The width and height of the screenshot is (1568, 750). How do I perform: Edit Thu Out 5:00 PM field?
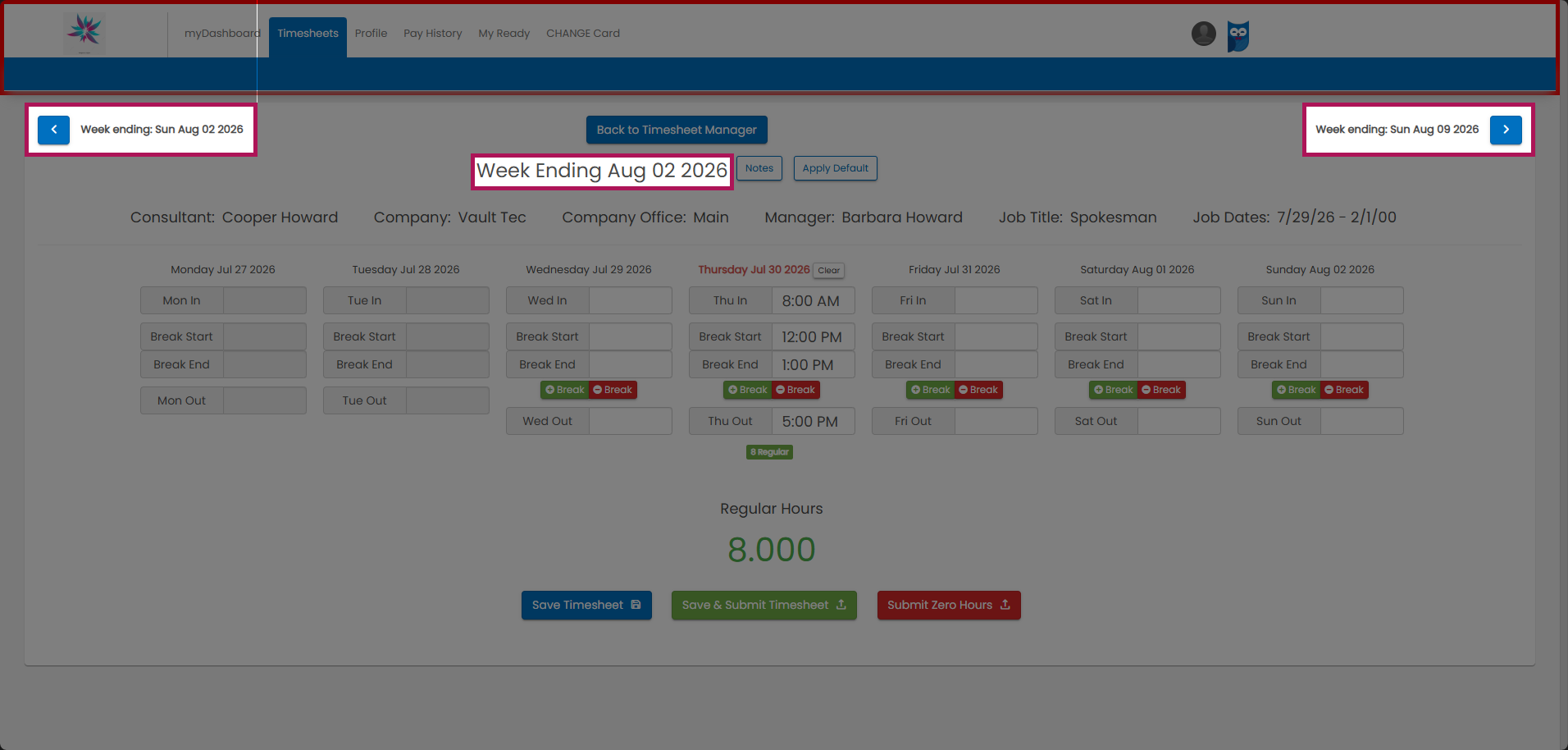pyautogui.click(x=814, y=421)
